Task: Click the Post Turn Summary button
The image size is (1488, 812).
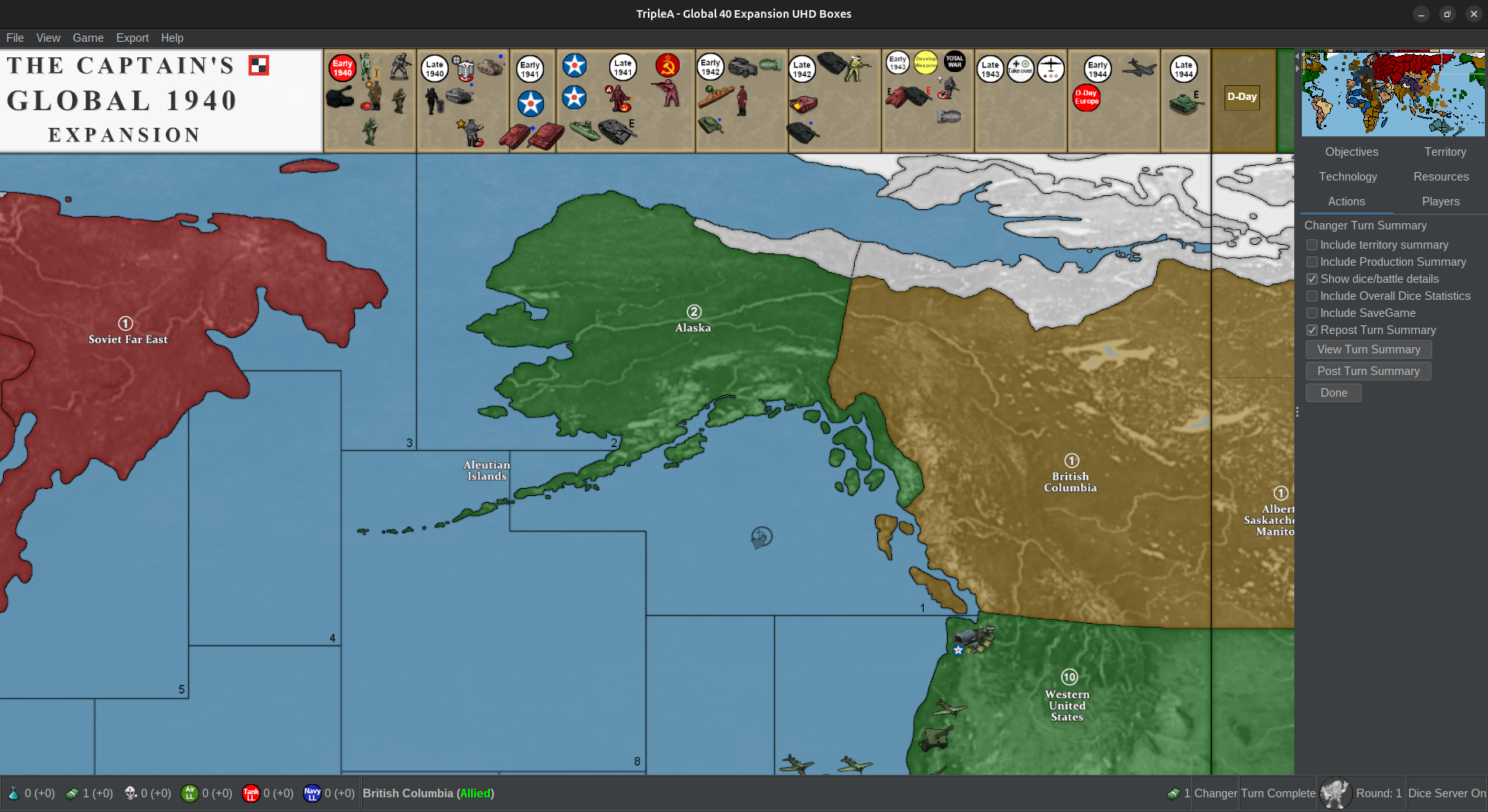Action: pos(1368,371)
